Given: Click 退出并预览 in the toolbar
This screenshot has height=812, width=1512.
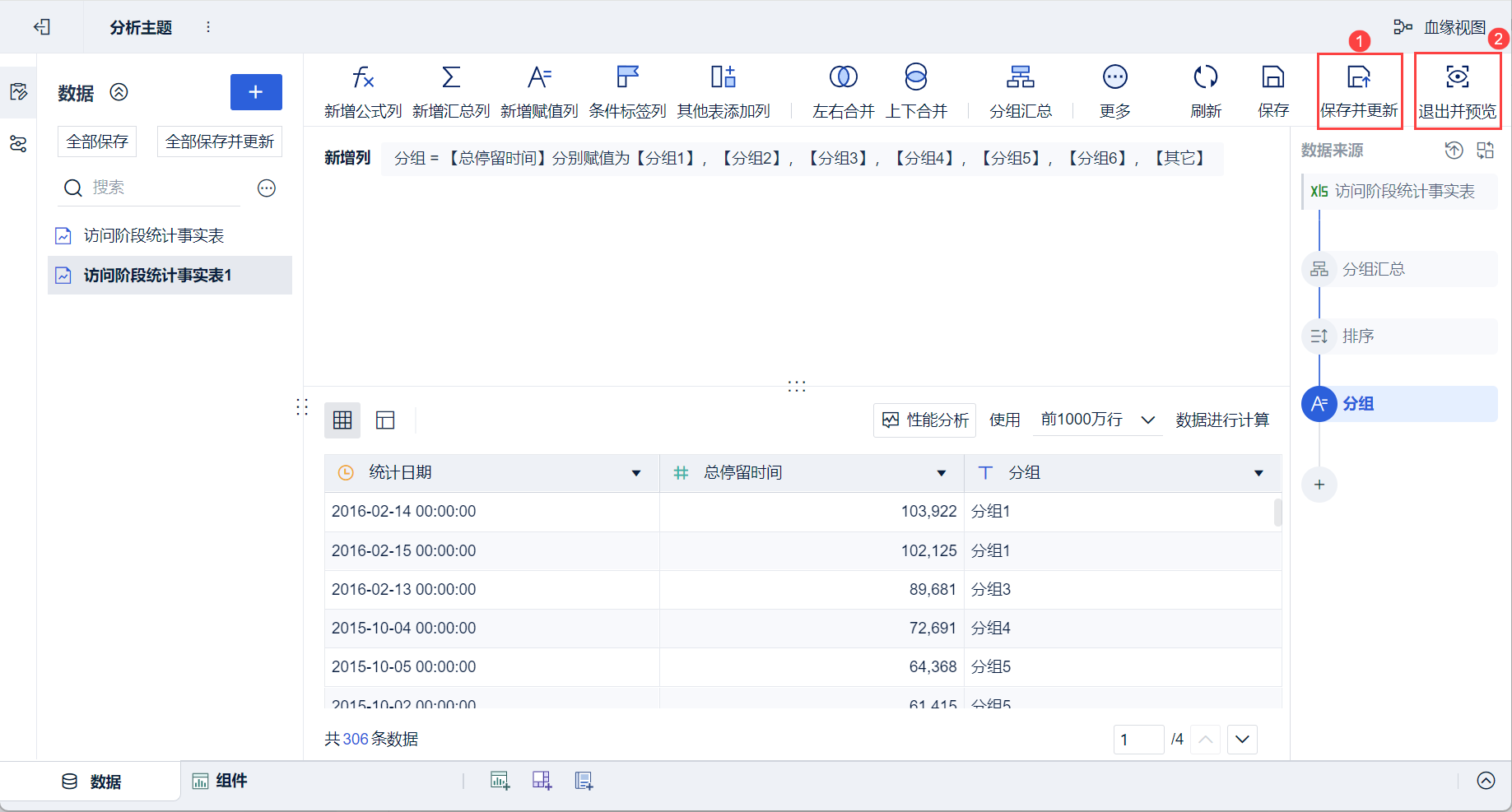Looking at the screenshot, I should click(x=1457, y=92).
